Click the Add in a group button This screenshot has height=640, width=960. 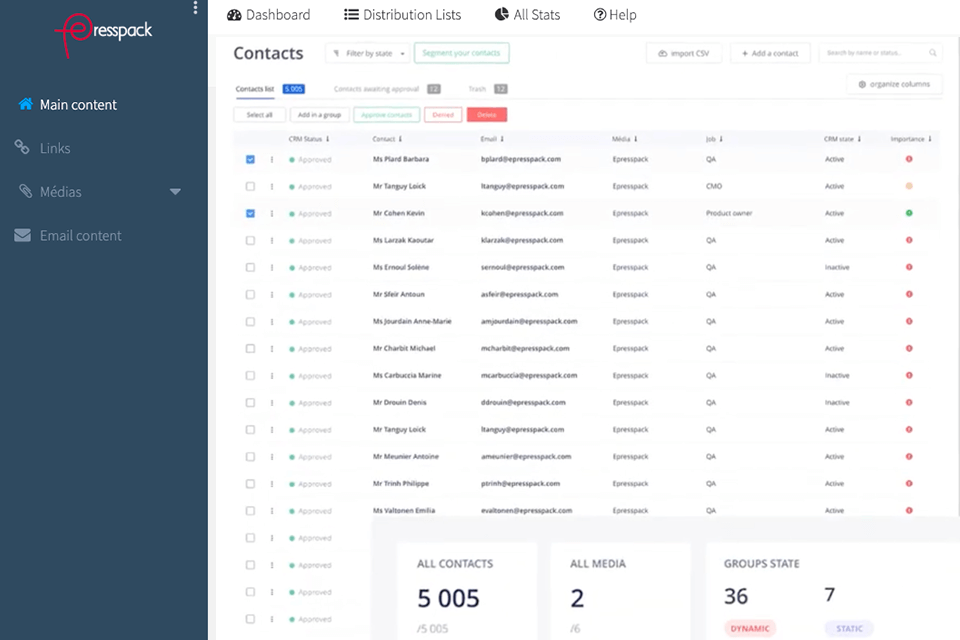click(320, 115)
